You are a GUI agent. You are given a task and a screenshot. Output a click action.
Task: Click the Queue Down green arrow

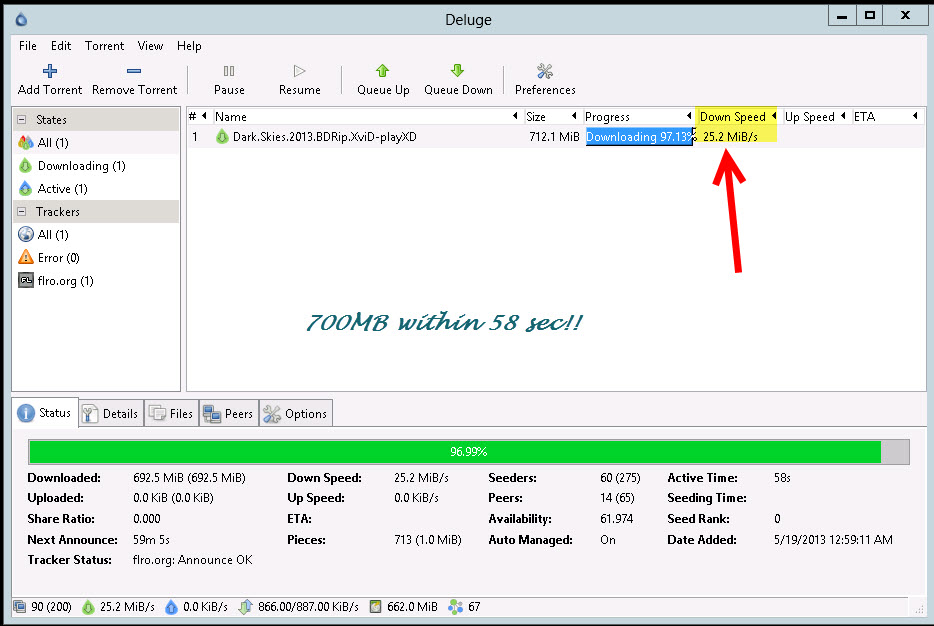[x=457, y=71]
